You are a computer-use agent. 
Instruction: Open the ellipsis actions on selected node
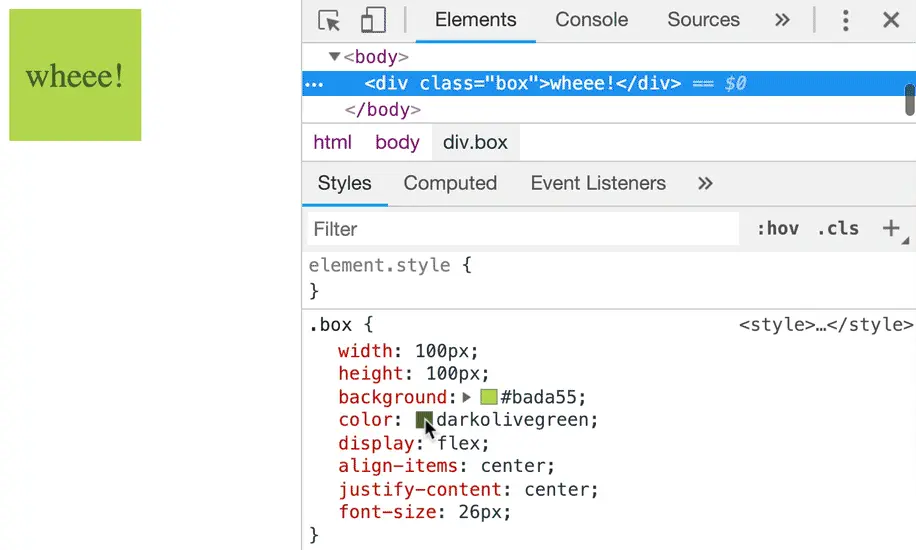click(314, 85)
